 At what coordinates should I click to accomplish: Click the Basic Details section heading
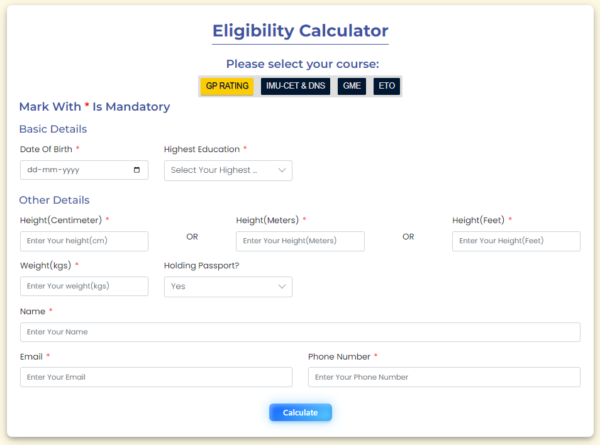[x=53, y=129]
